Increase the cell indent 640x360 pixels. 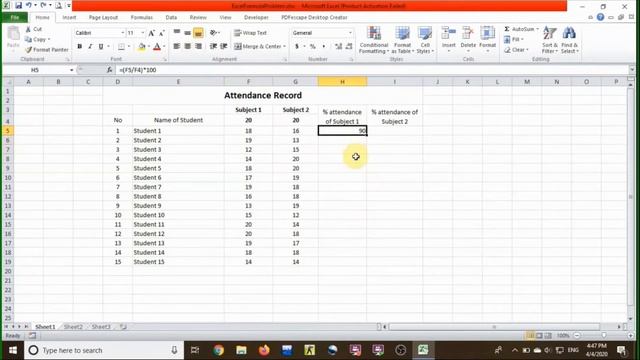click(x=224, y=47)
